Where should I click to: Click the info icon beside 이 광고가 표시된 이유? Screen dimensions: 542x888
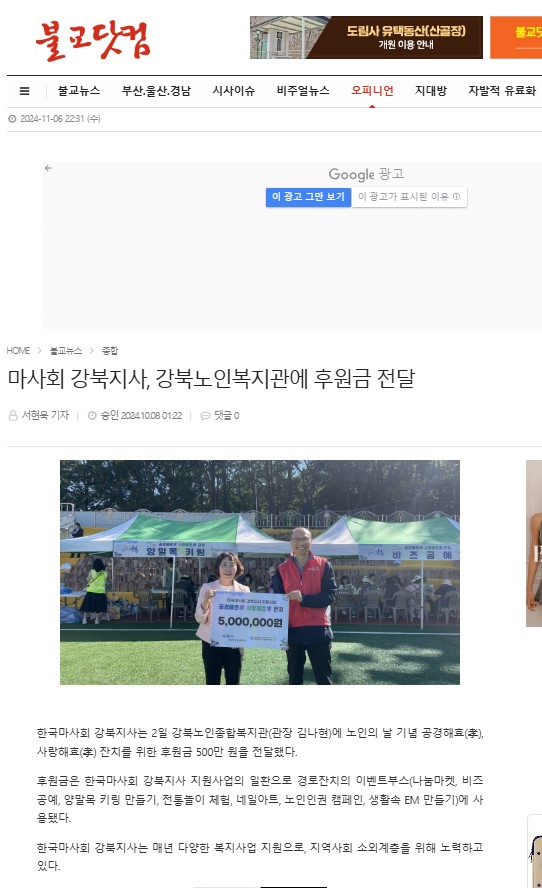[x=456, y=197]
